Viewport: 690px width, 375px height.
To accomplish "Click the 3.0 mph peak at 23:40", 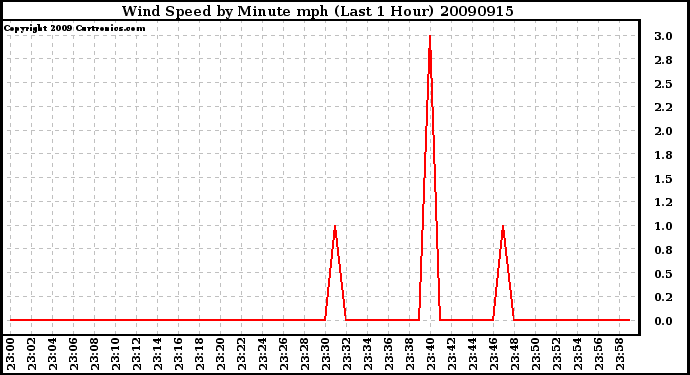I will point(430,37).
